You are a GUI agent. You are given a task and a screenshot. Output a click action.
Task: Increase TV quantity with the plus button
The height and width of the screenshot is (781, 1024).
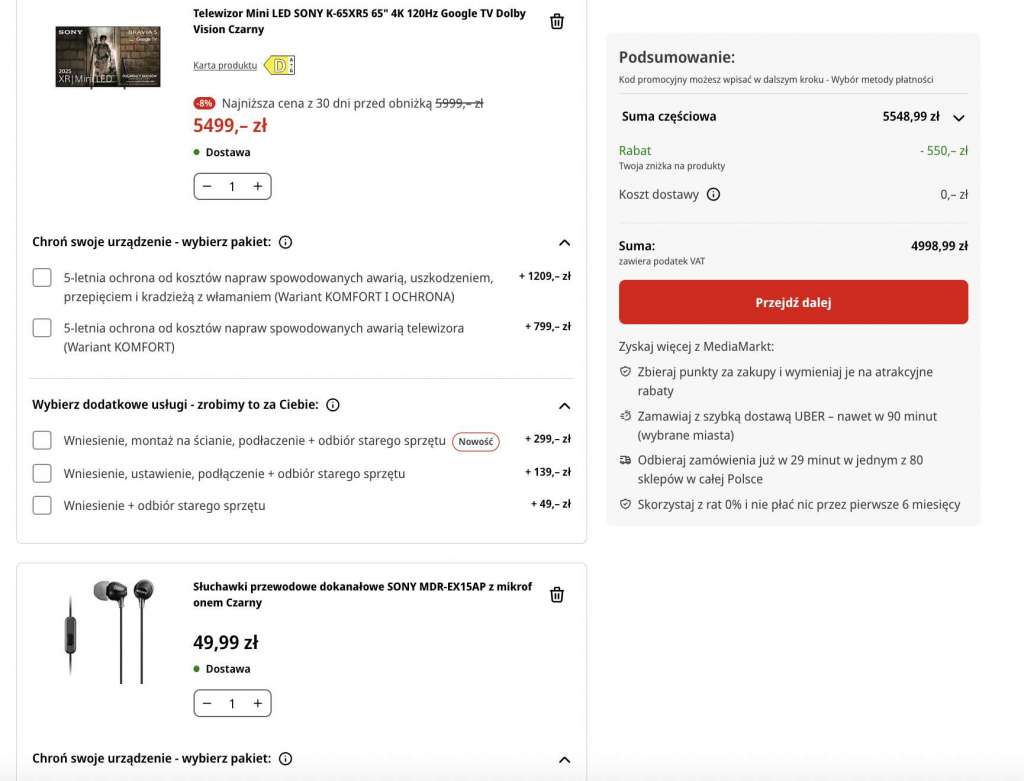[x=258, y=186]
